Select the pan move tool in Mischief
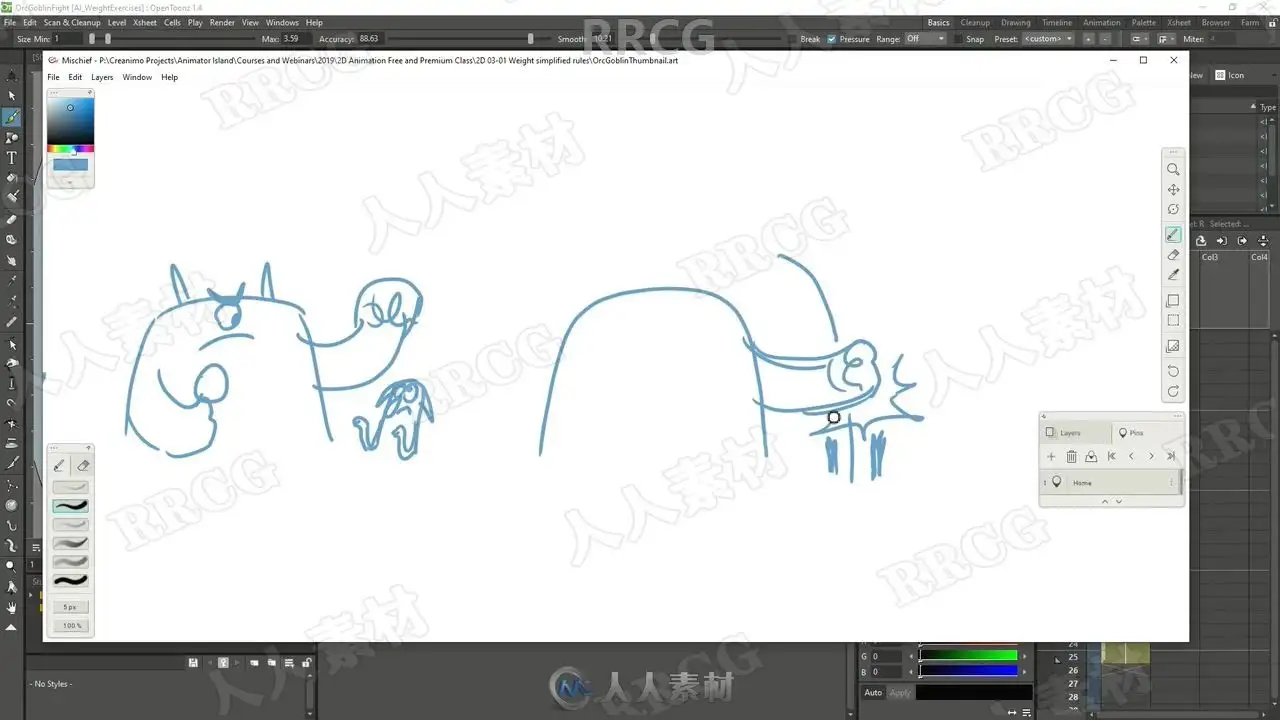The height and width of the screenshot is (720, 1280). (1173, 189)
